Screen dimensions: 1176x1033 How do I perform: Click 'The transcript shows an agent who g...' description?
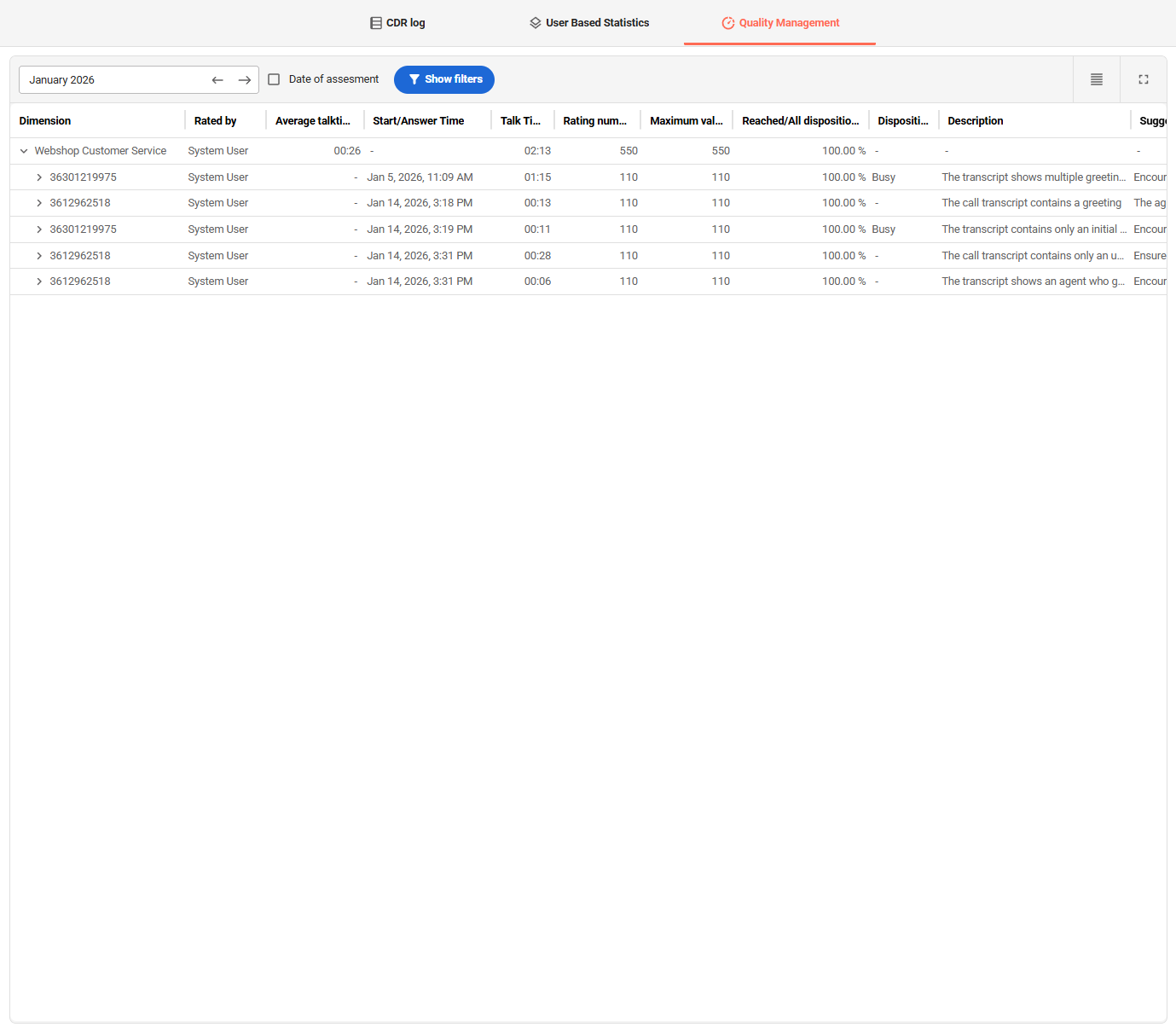(x=1034, y=281)
